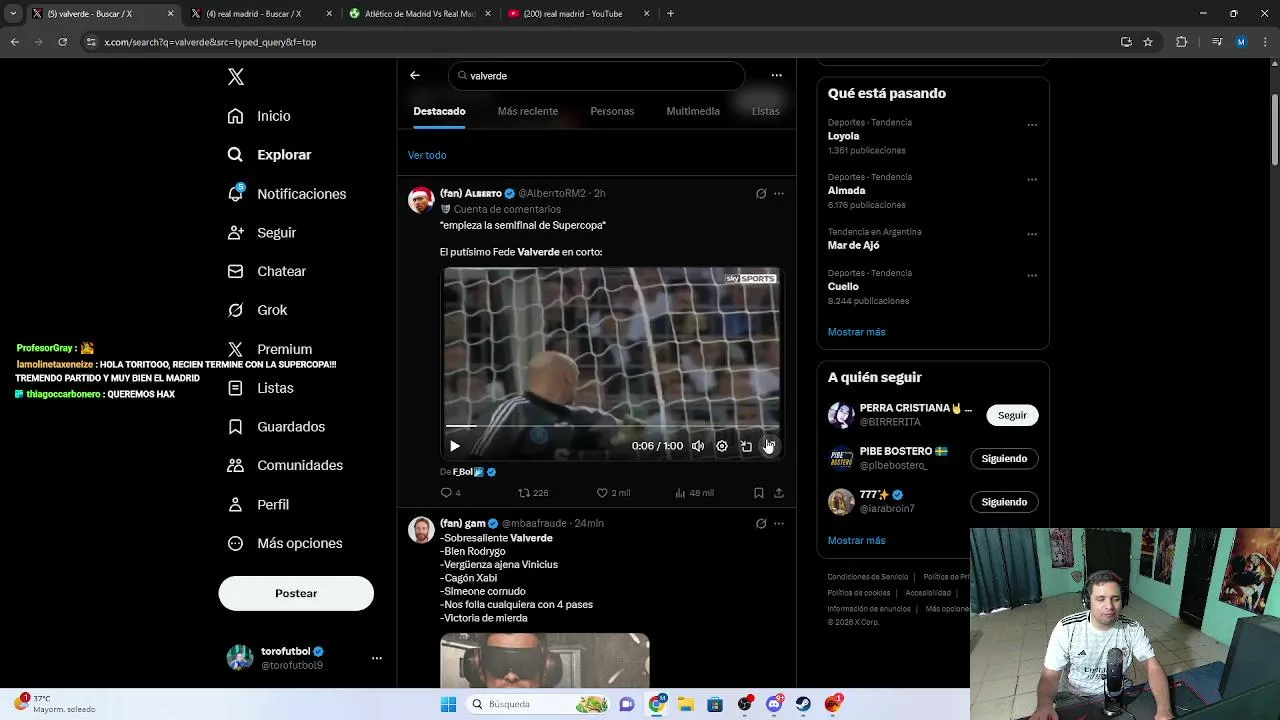Open video settings gear

(722, 446)
